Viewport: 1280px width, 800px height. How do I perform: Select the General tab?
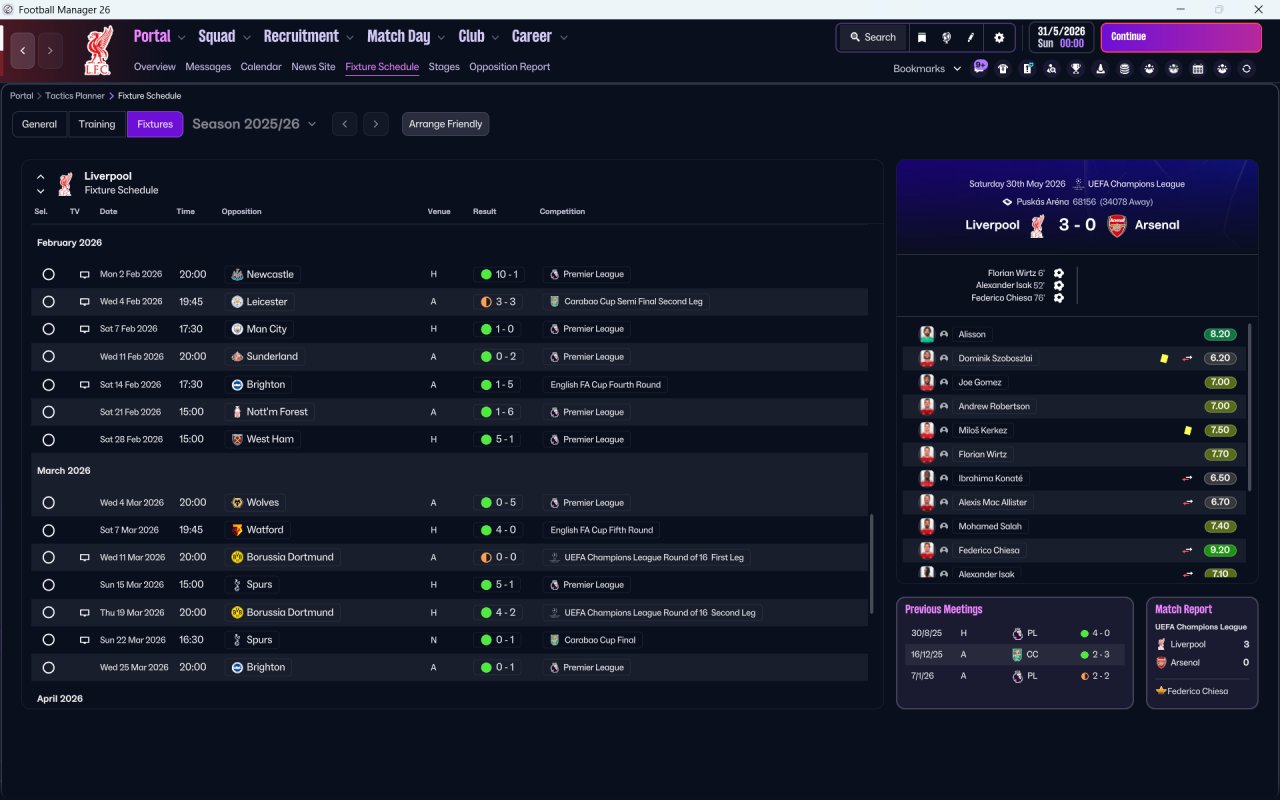(x=40, y=124)
